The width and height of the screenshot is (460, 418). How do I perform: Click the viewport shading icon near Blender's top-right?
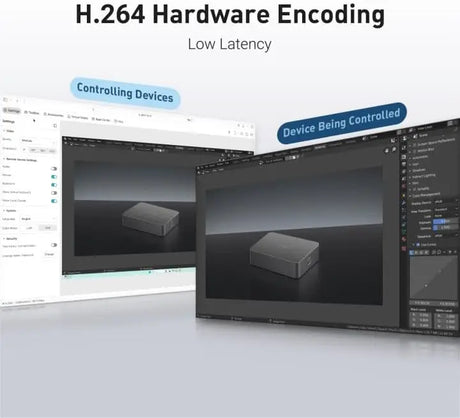pos(393,140)
